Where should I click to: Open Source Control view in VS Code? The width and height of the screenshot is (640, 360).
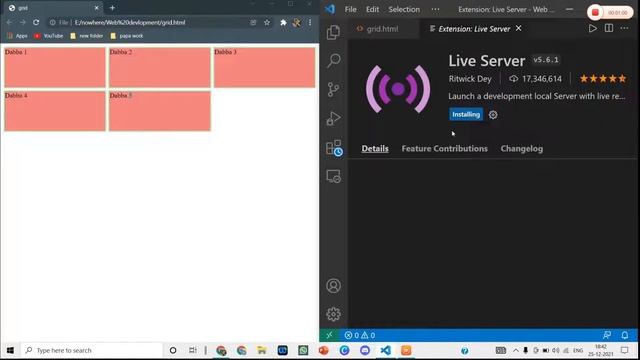point(333,89)
